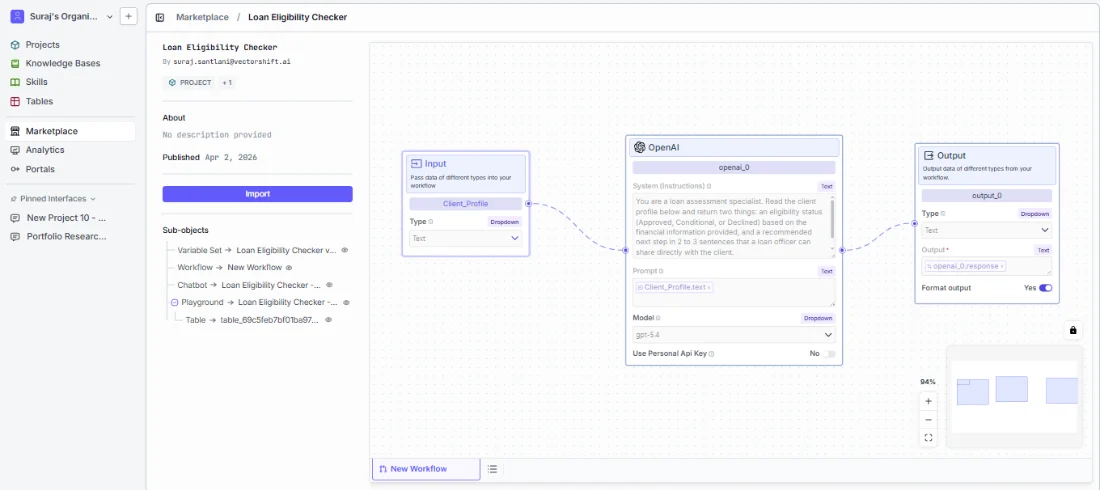The width and height of the screenshot is (1100, 490).
Task: Click the Input node Type info icon
Action: click(x=431, y=222)
